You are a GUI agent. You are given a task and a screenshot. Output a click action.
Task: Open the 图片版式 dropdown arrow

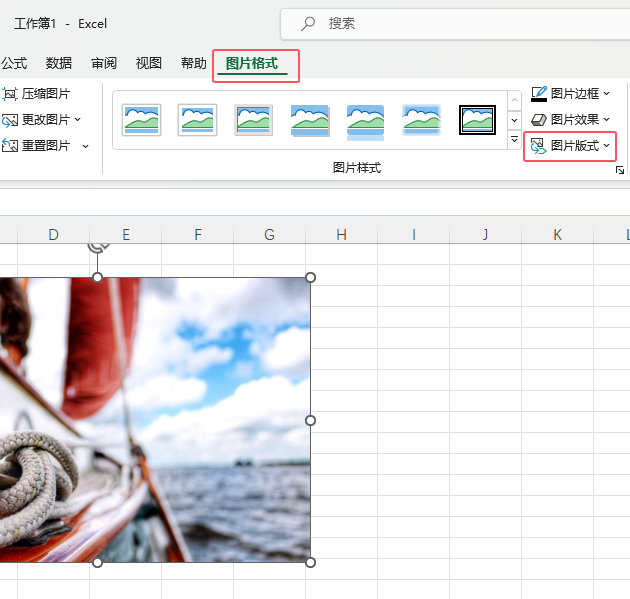point(606,145)
